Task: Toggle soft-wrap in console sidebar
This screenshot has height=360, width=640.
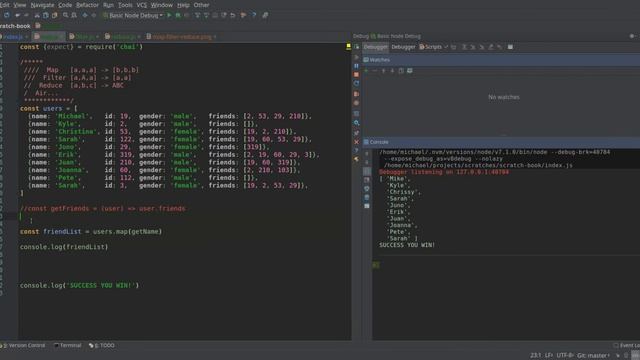Action: pyautogui.click(x=367, y=171)
